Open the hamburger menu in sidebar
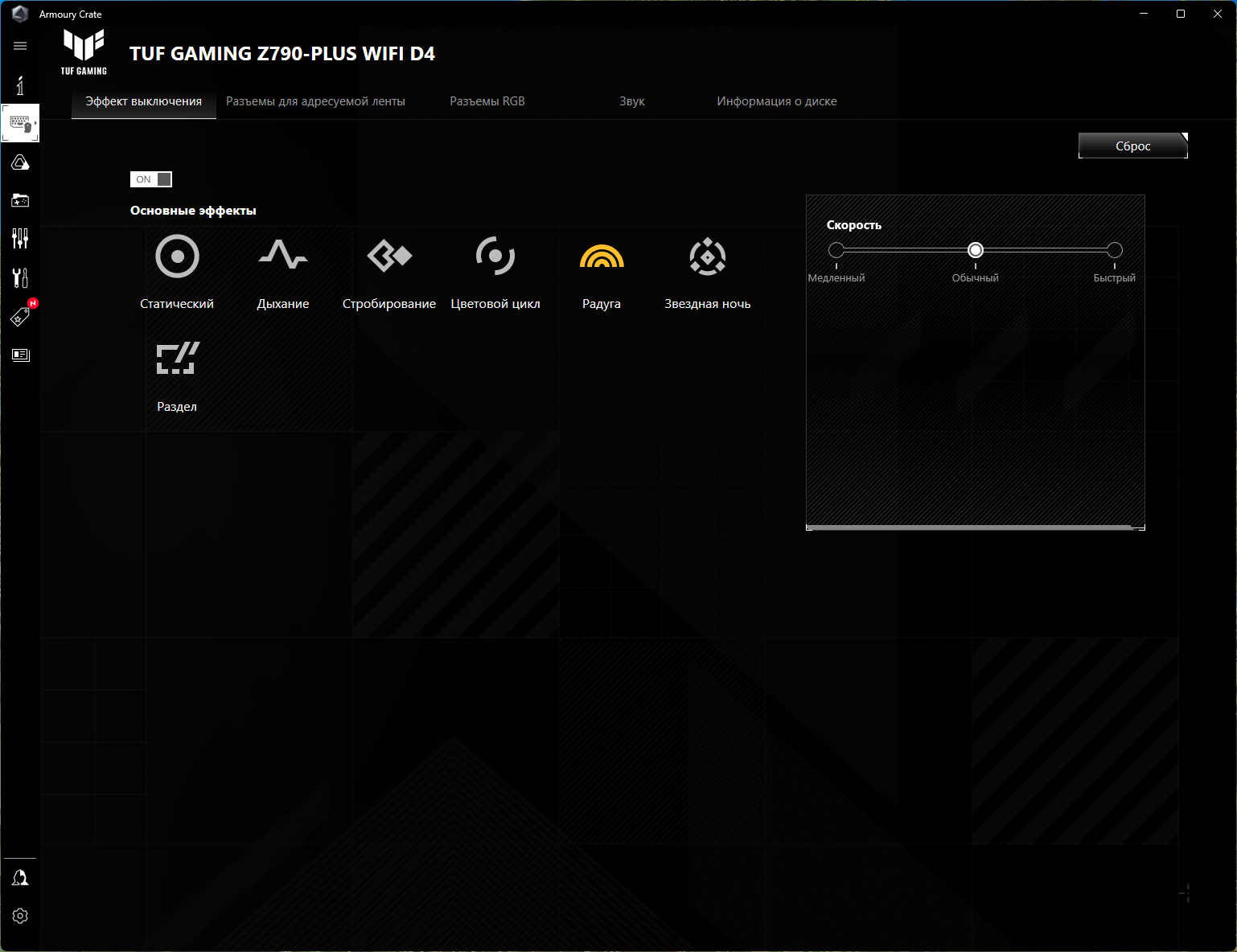This screenshot has width=1237, height=952. point(20,46)
